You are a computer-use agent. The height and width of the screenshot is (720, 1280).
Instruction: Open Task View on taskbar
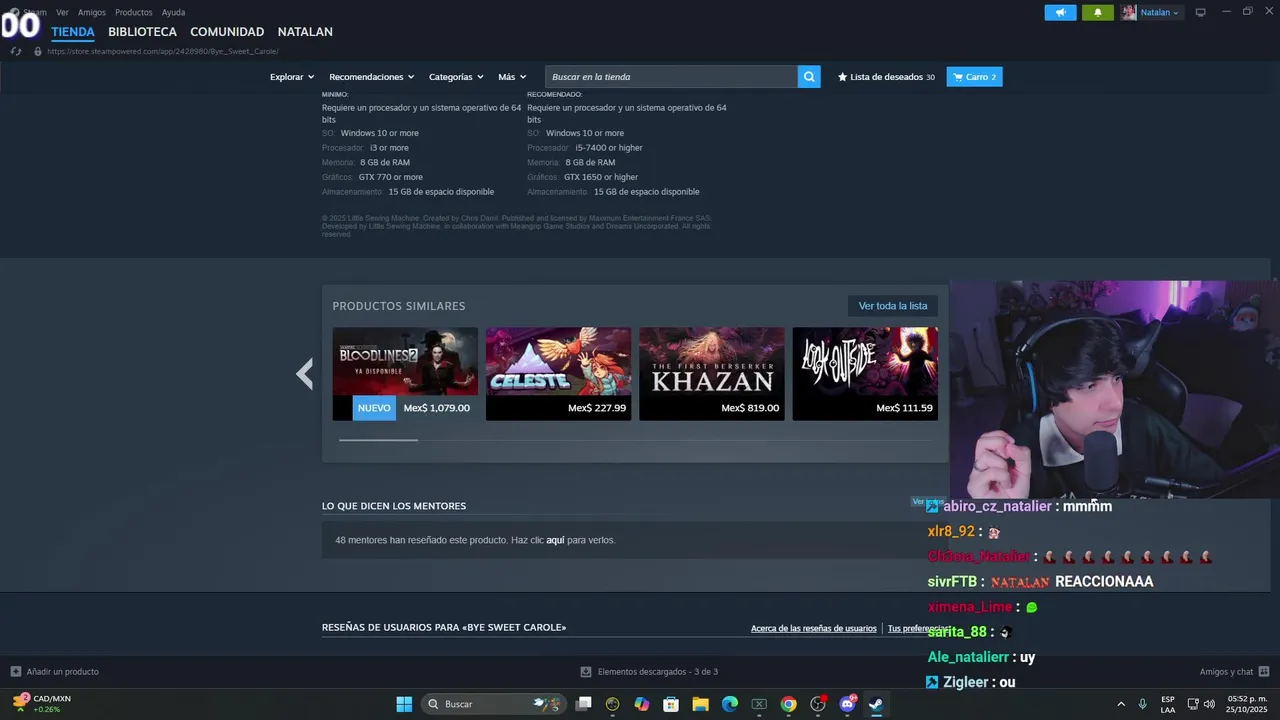[x=584, y=704]
